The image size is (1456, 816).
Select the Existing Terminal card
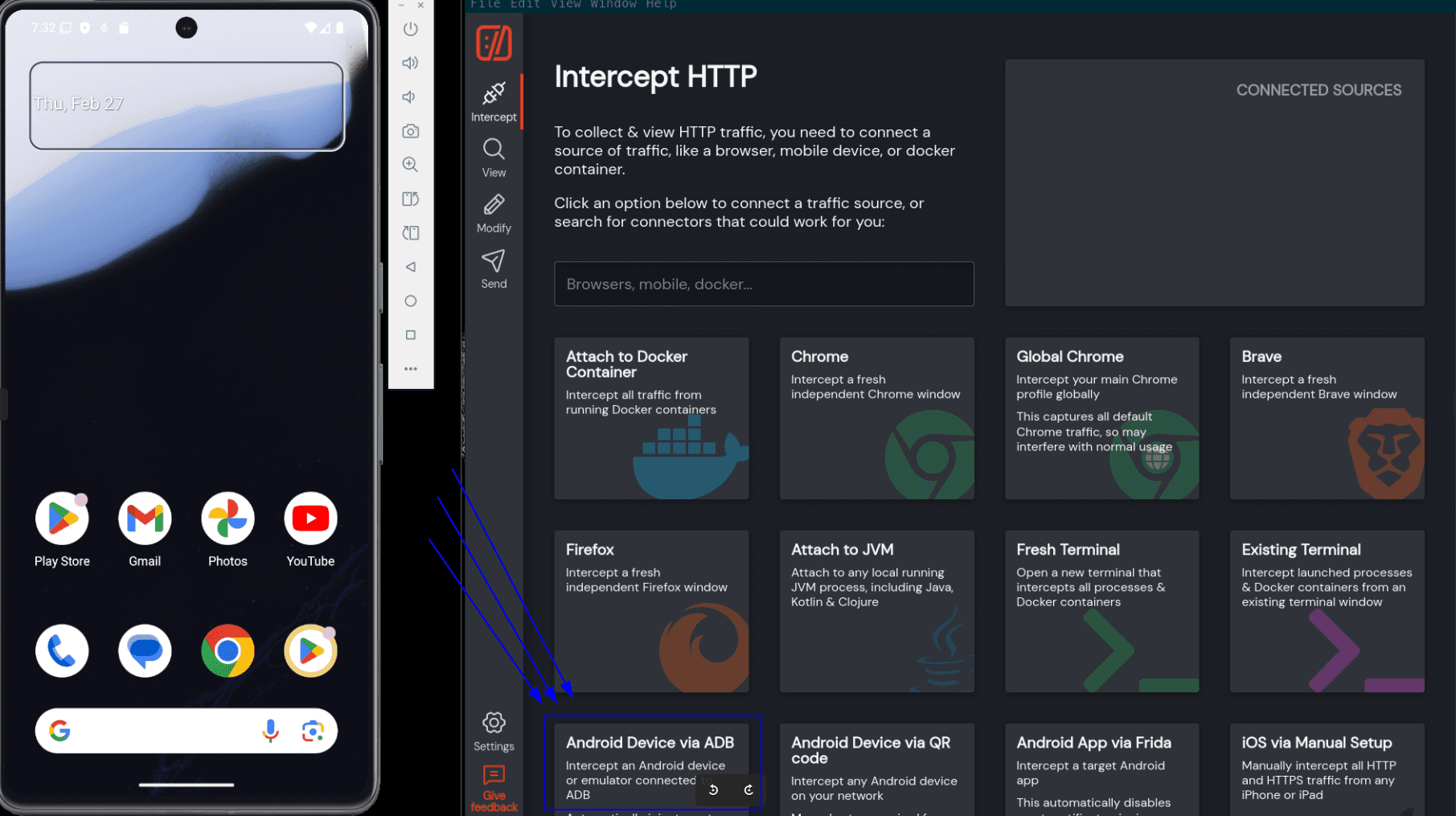coord(1327,611)
